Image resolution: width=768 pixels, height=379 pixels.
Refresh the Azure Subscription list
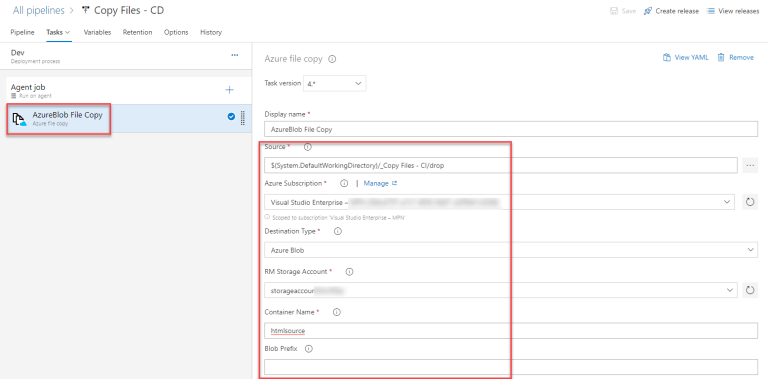[x=750, y=202]
